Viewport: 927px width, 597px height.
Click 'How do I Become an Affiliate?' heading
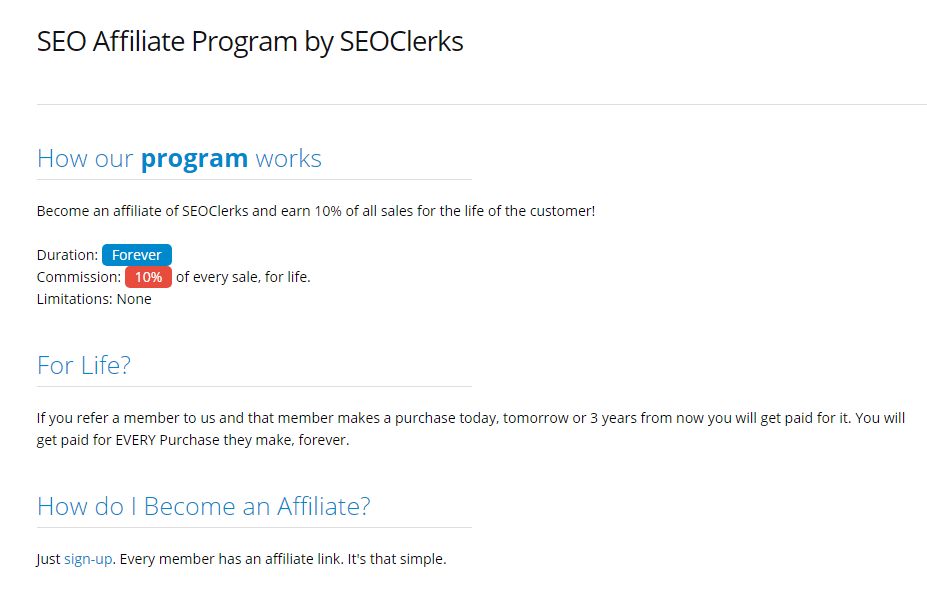(203, 506)
